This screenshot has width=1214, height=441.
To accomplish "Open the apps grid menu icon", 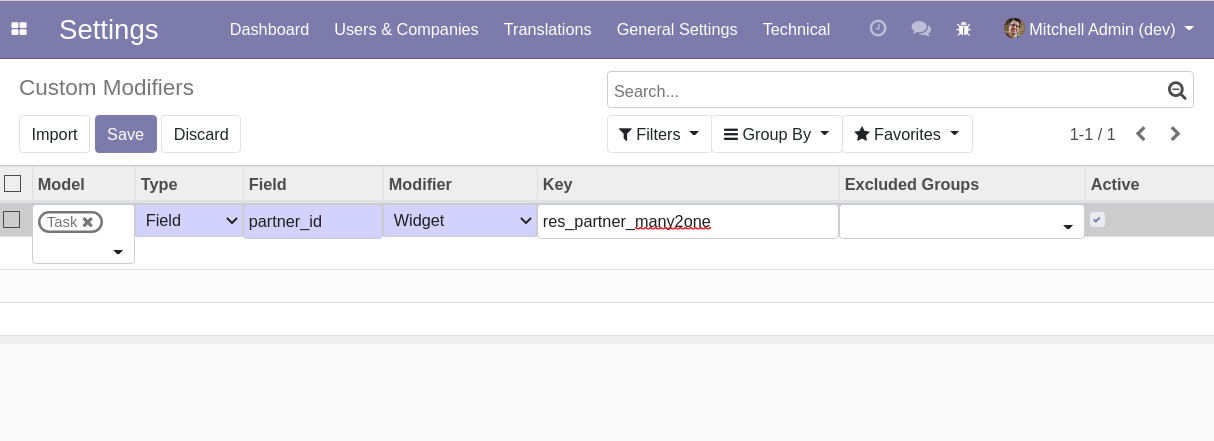I will click(19, 29).
